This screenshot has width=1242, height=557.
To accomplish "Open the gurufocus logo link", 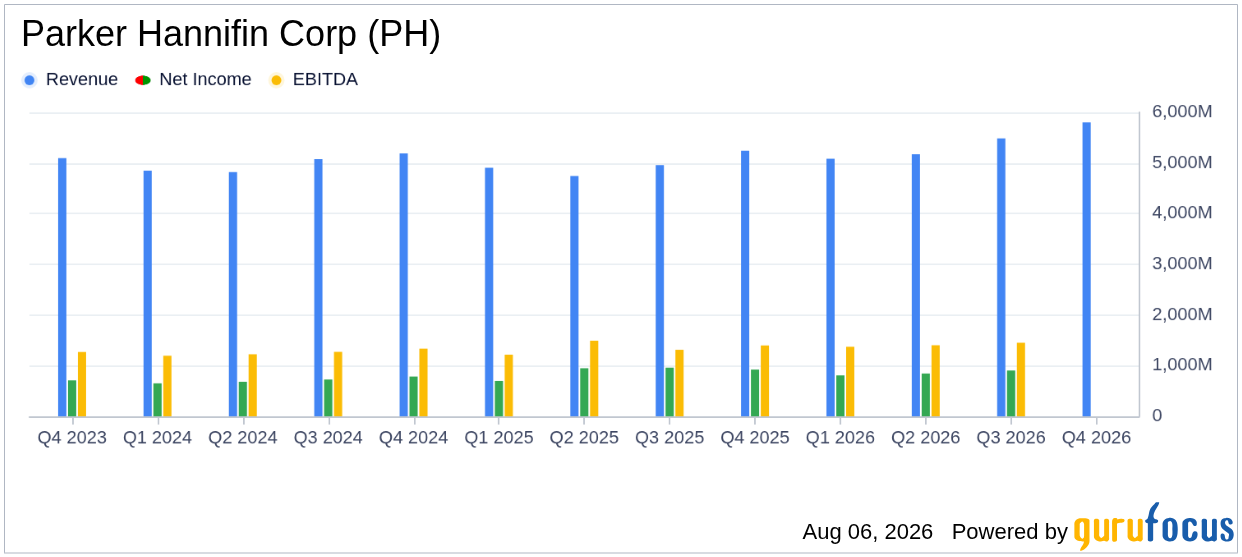I will [1153, 527].
